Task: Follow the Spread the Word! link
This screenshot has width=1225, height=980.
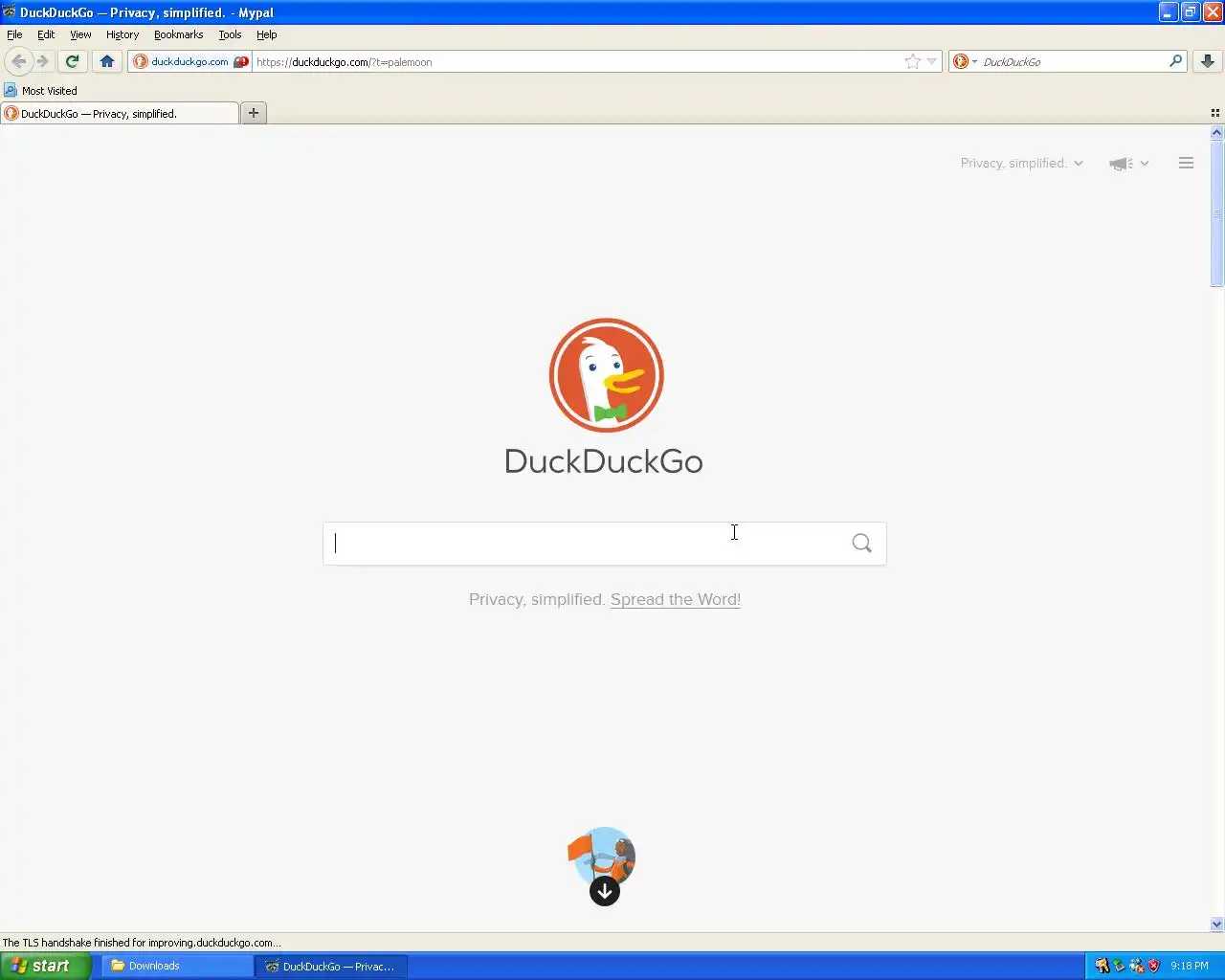Action: pos(676,599)
